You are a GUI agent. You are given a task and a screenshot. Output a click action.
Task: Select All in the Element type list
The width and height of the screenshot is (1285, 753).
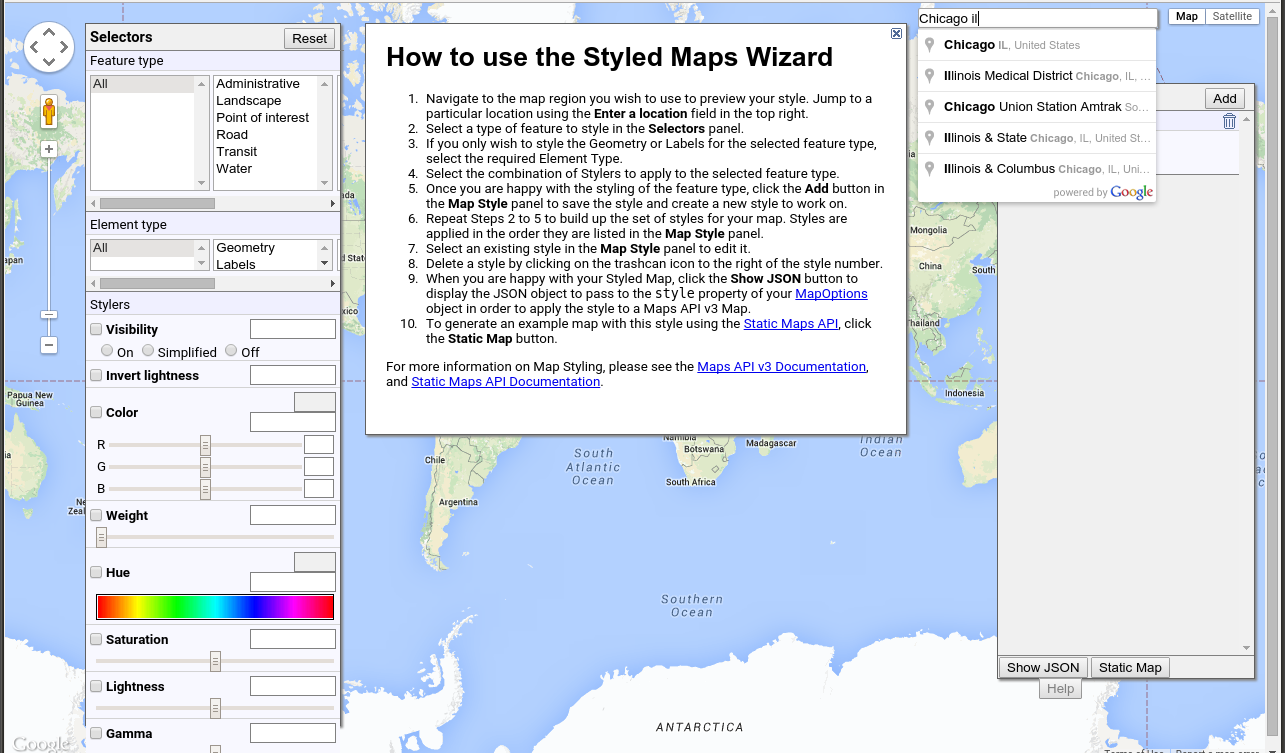pyautogui.click(x=143, y=248)
